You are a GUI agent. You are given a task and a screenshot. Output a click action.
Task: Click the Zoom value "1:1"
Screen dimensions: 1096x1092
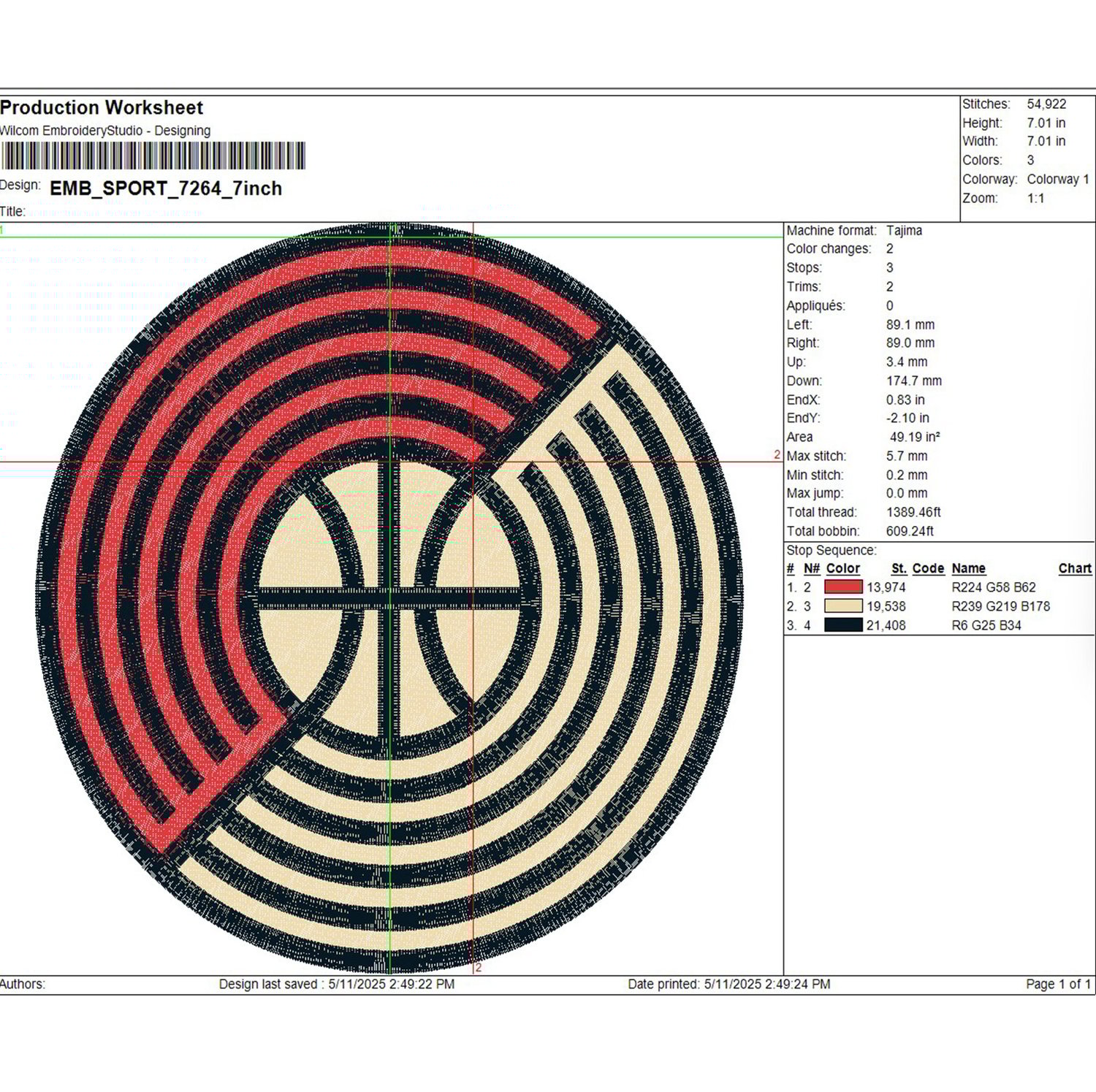point(1035,198)
